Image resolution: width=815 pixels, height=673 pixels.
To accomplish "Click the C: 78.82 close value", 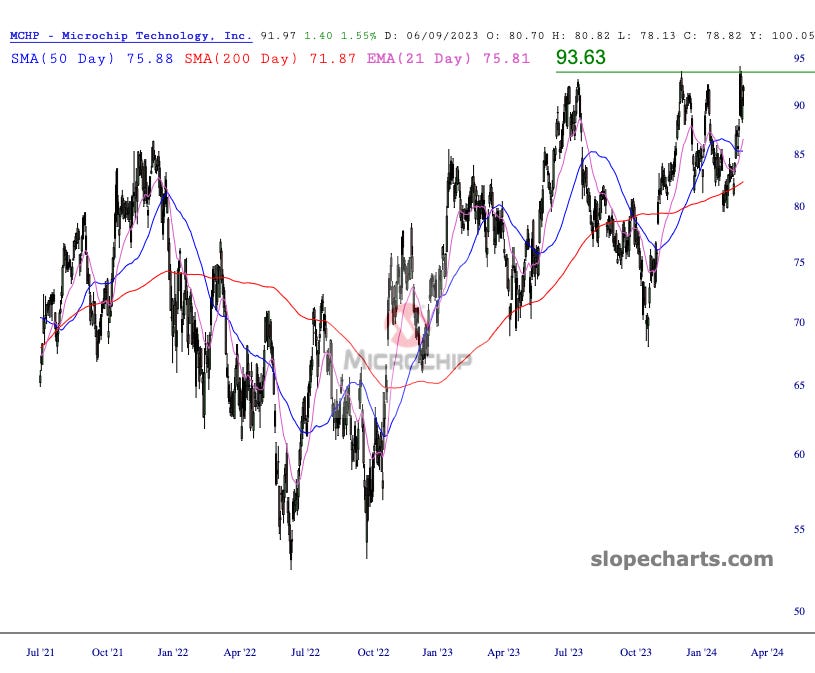I will pyautogui.click(x=713, y=36).
